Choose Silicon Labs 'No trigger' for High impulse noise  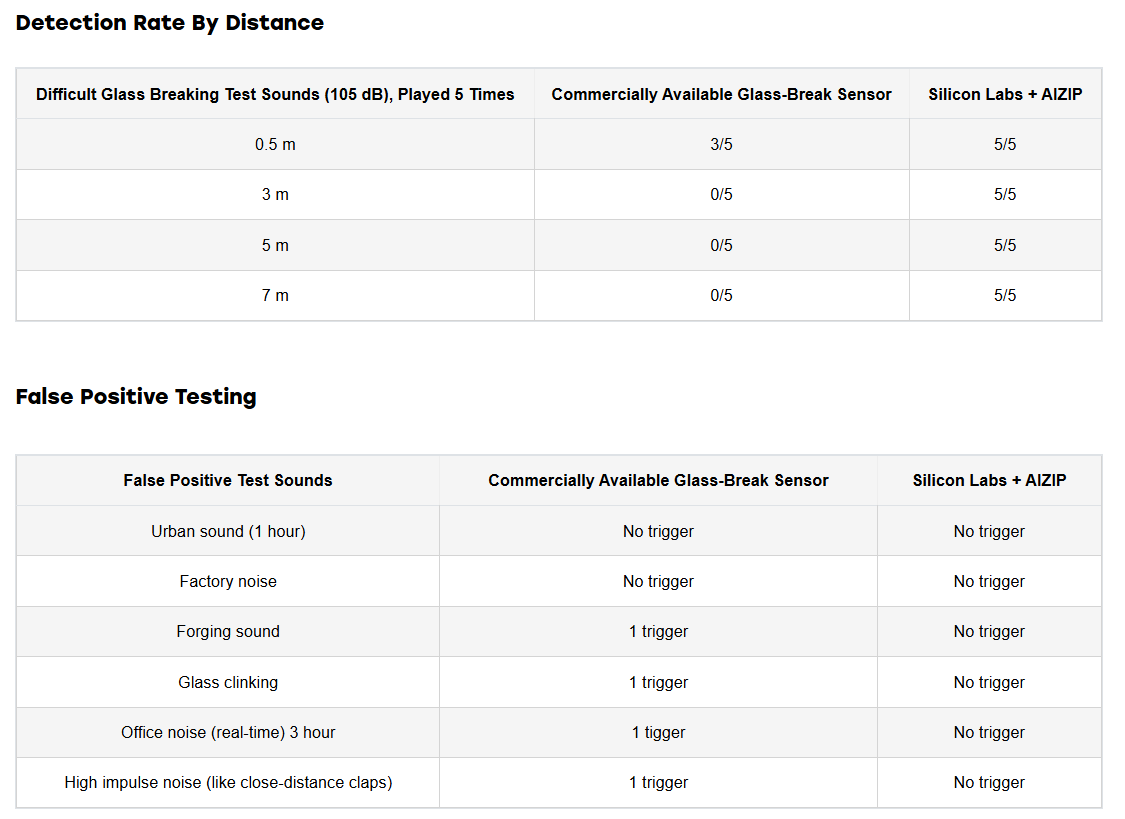point(989,783)
